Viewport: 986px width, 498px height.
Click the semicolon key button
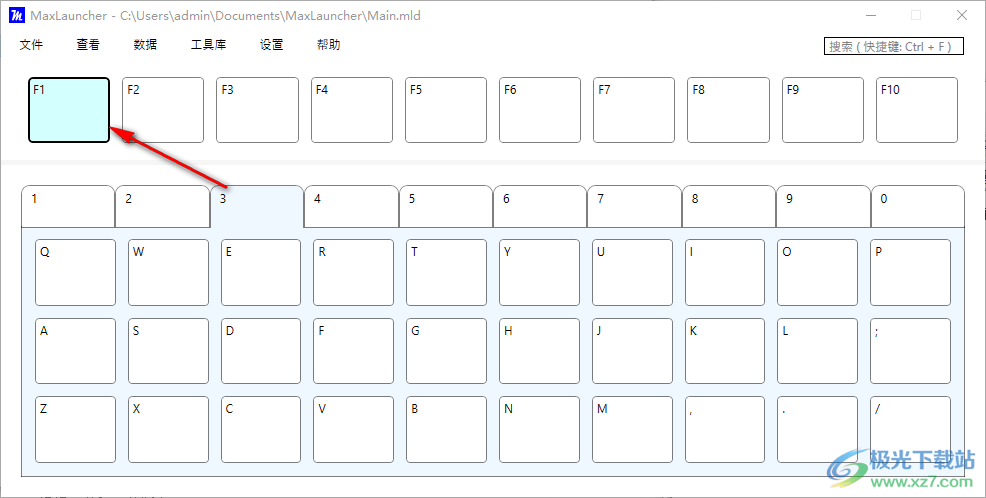click(x=911, y=351)
